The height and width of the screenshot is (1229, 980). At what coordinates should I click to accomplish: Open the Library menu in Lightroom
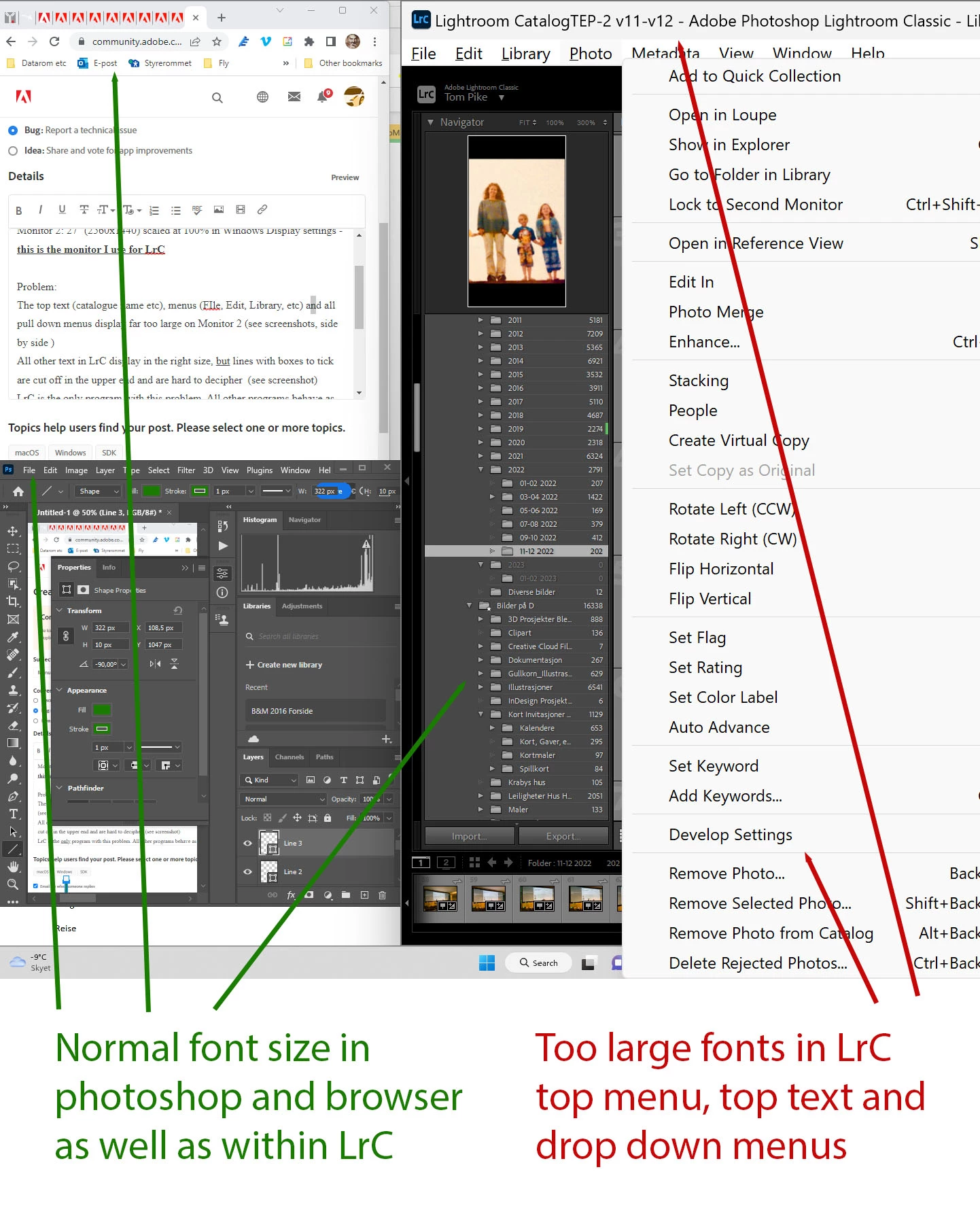click(525, 54)
